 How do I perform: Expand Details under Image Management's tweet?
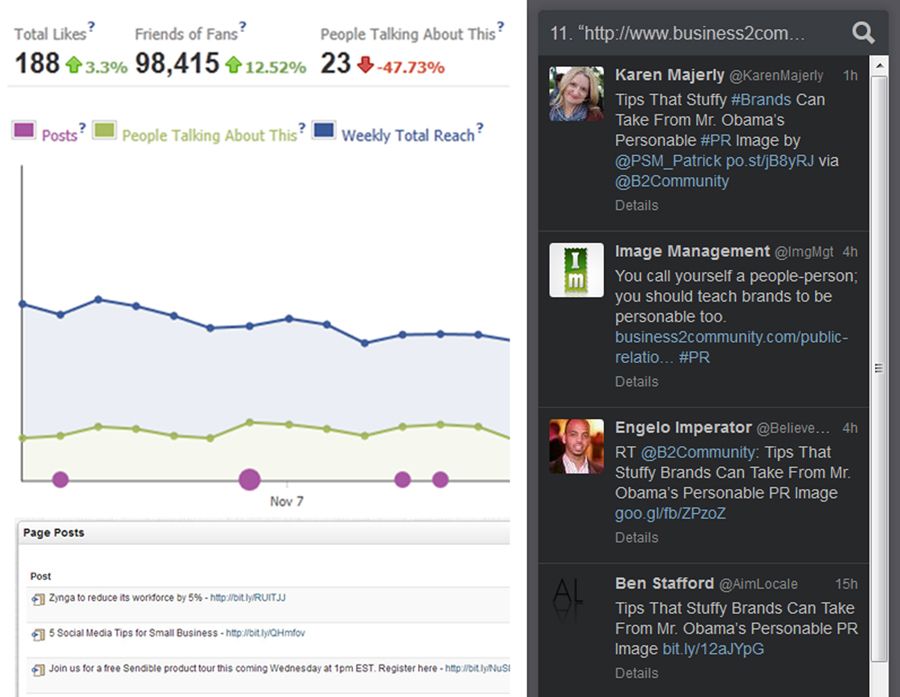click(x=636, y=381)
